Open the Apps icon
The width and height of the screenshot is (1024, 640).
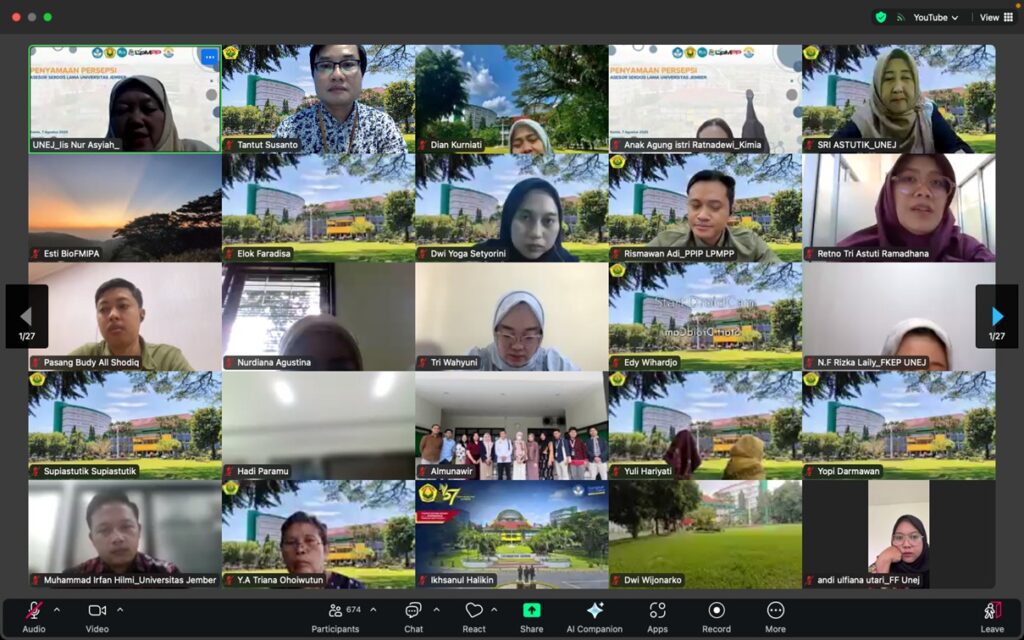657,611
